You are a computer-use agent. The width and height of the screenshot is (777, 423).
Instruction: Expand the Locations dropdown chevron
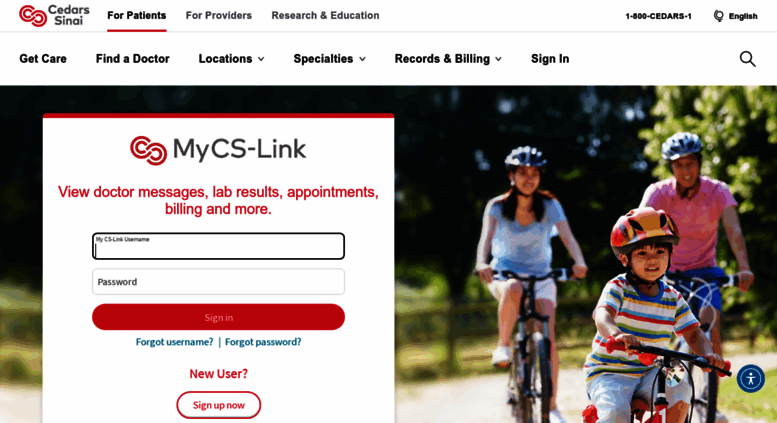click(x=261, y=59)
